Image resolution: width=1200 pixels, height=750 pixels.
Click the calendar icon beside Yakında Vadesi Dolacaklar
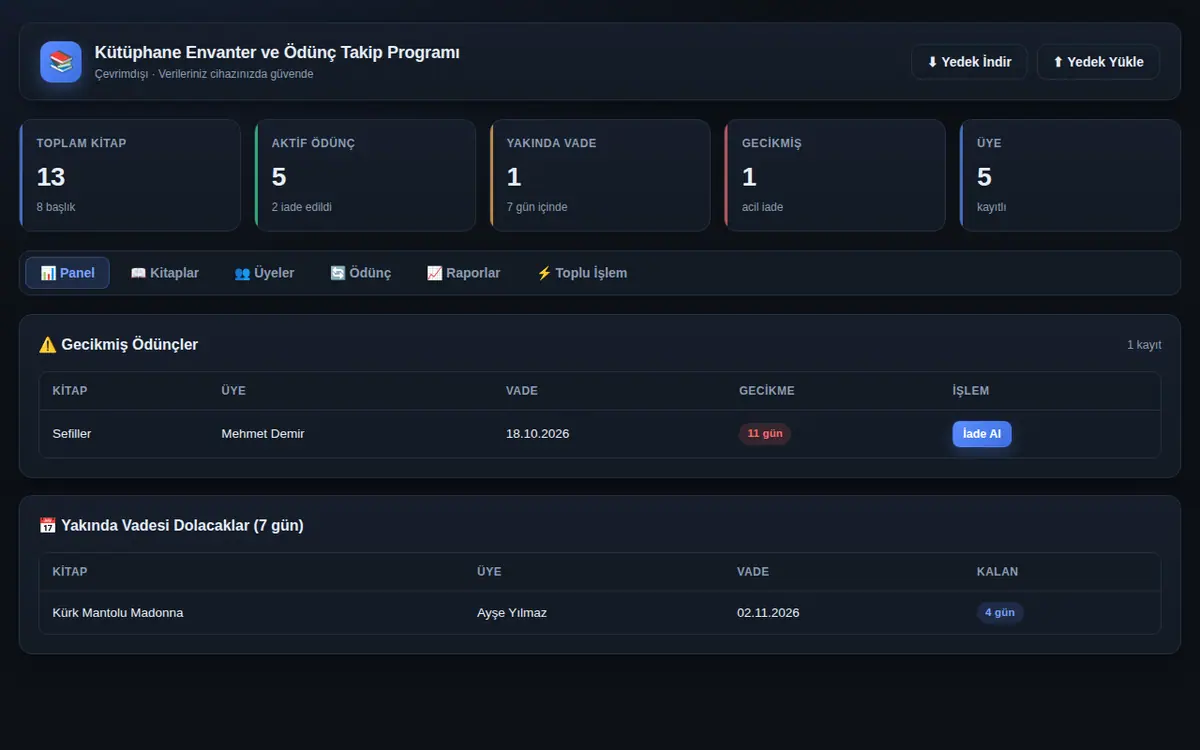pos(47,526)
